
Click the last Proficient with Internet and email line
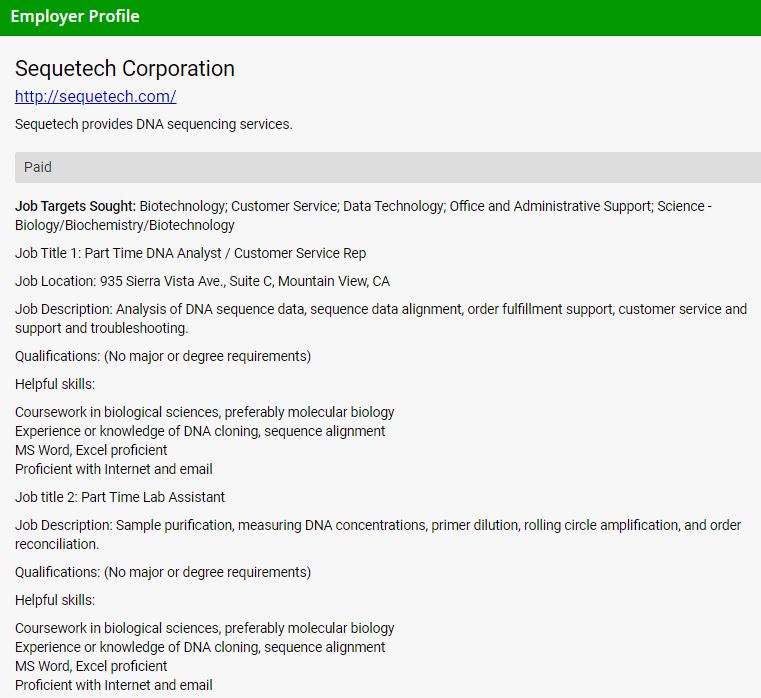[x=114, y=685]
